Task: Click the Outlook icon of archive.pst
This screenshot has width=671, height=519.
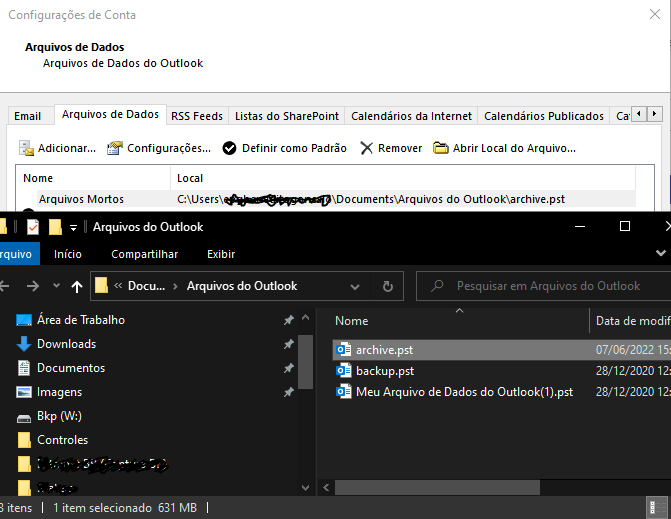Action: click(343, 350)
